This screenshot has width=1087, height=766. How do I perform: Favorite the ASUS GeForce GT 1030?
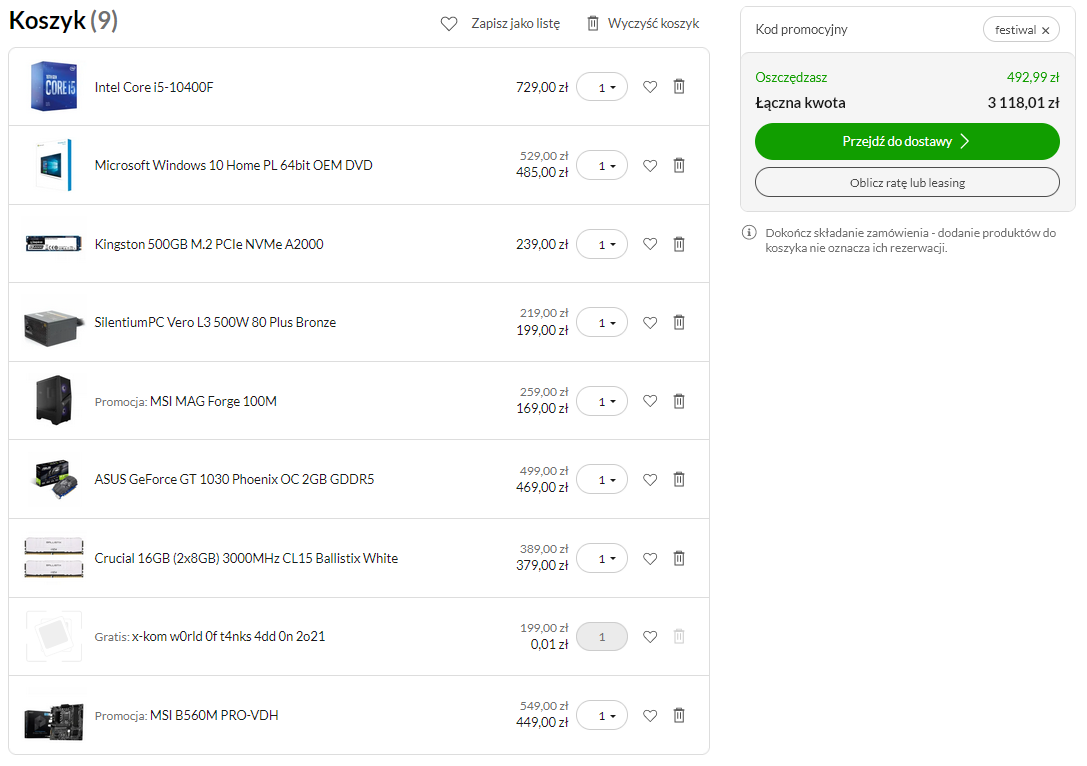coord(650,480)
